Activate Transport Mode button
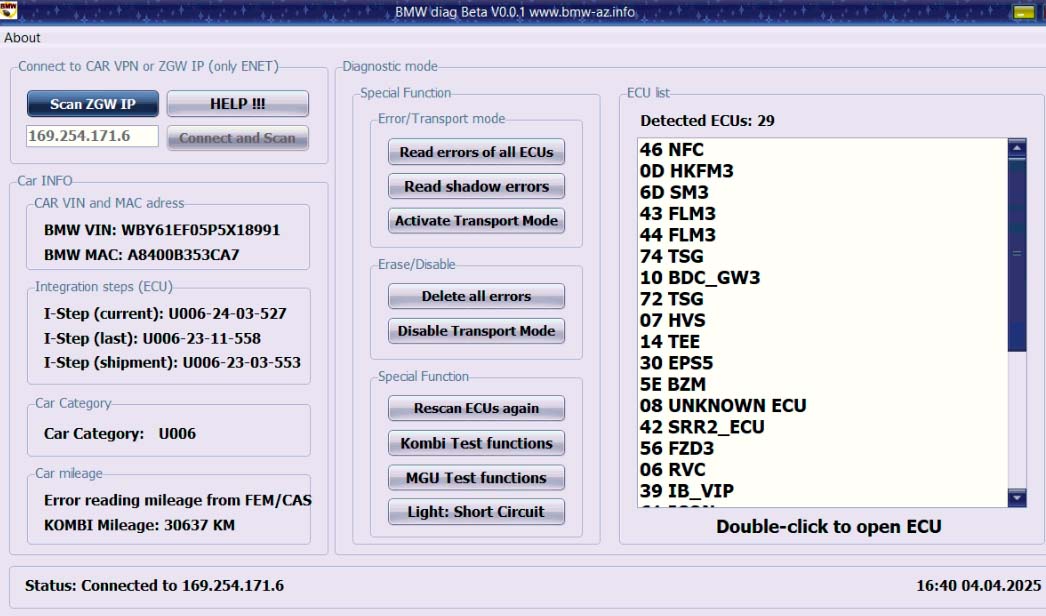 point(476,220)
